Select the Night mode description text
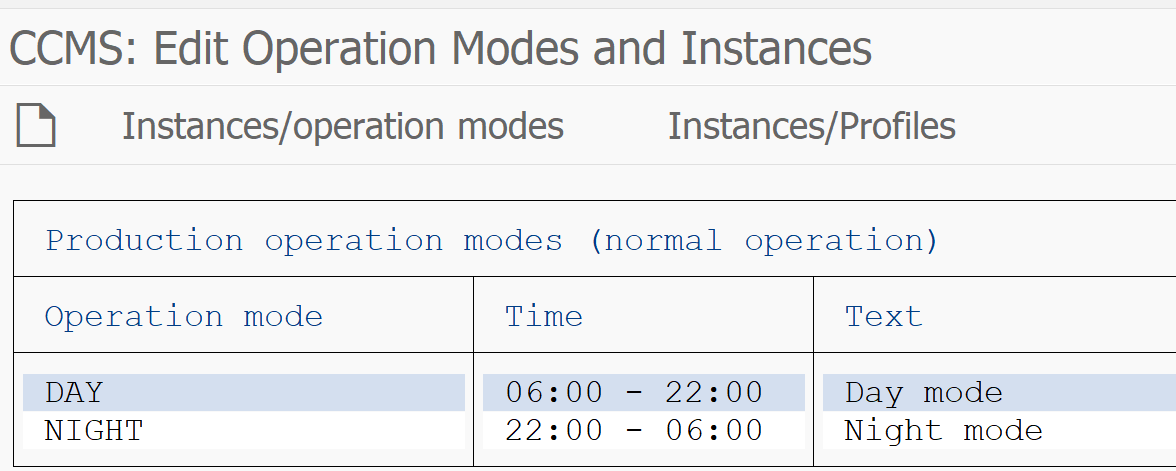This screenshot has height=471, width=1176. coord(944,431)
